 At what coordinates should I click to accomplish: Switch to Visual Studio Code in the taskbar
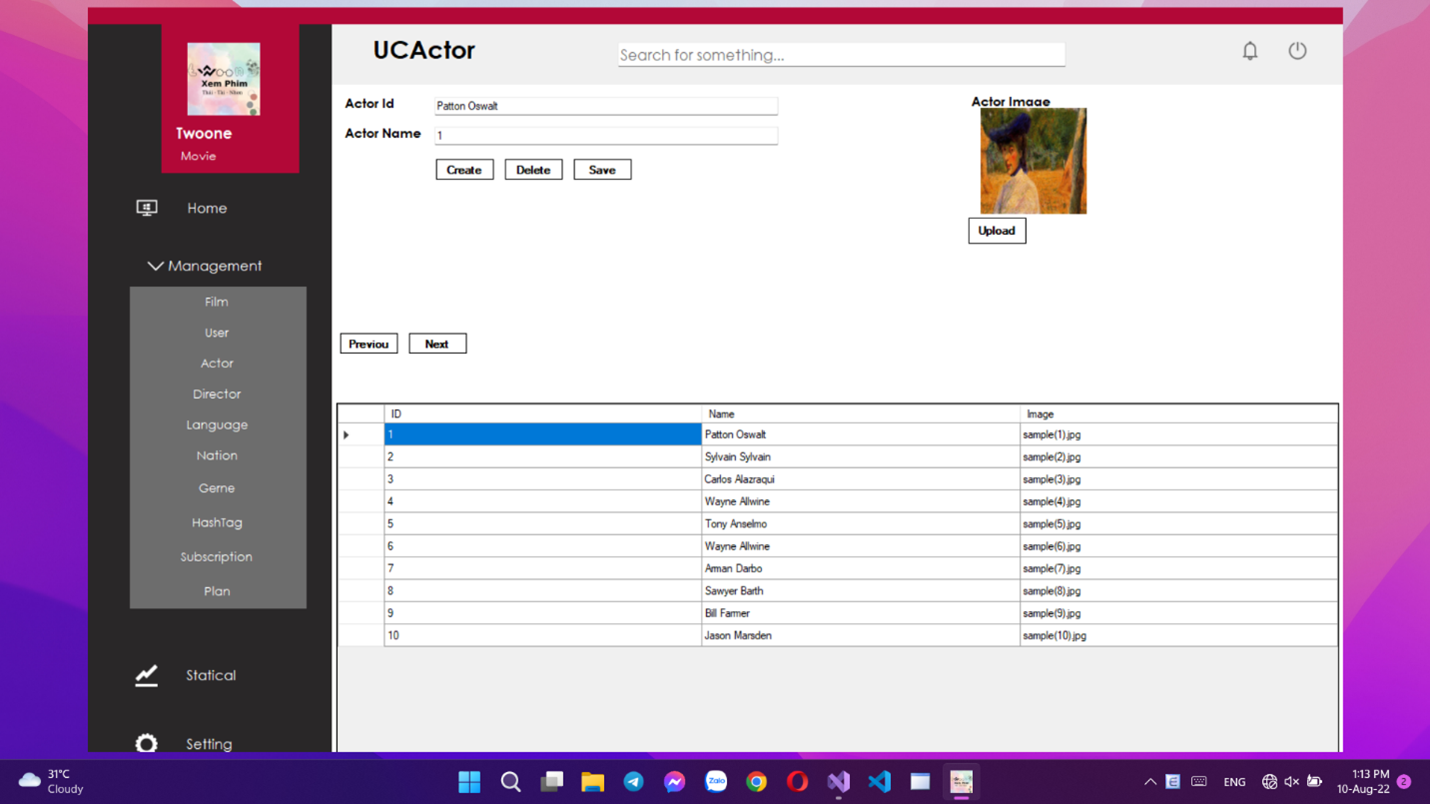click(x=879, y=782)
